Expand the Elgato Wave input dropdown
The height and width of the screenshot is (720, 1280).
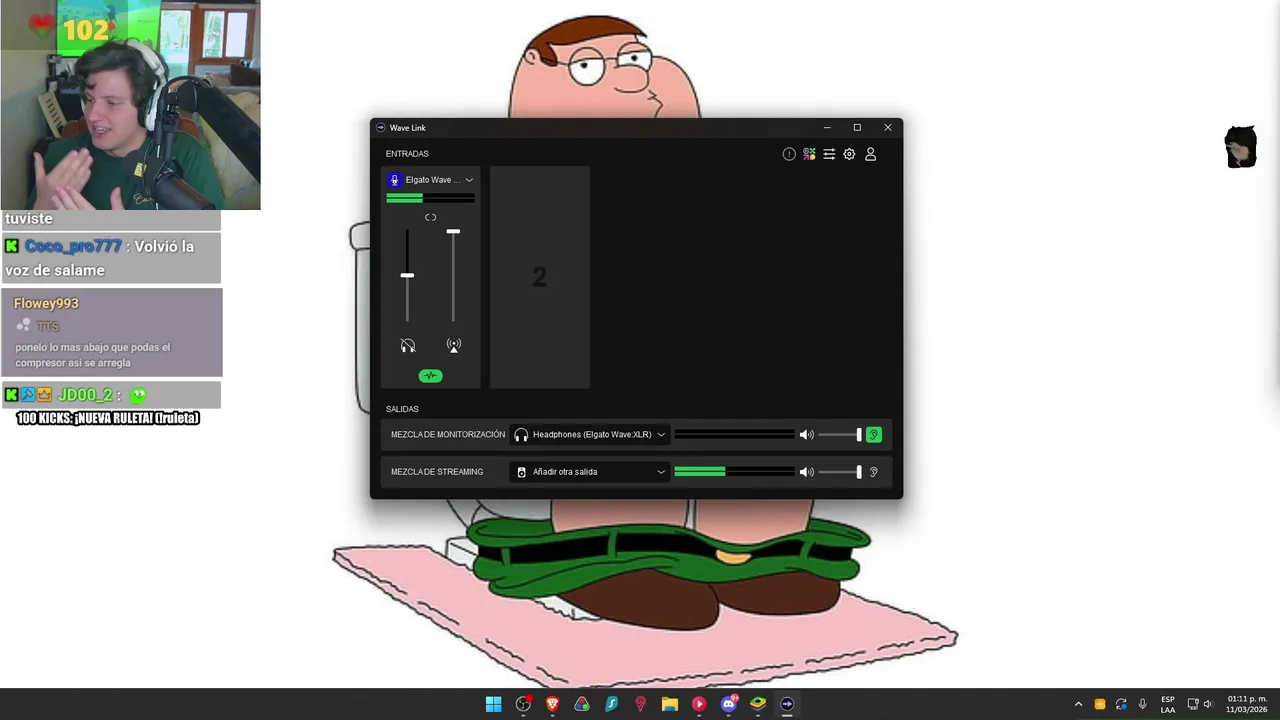[x=469, y=180]
